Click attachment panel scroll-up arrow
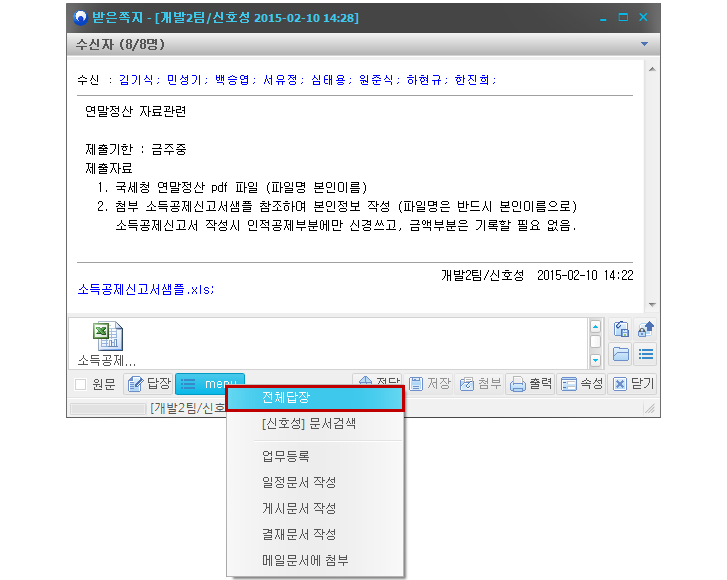The image size is (727, 580). pos(595,326)
